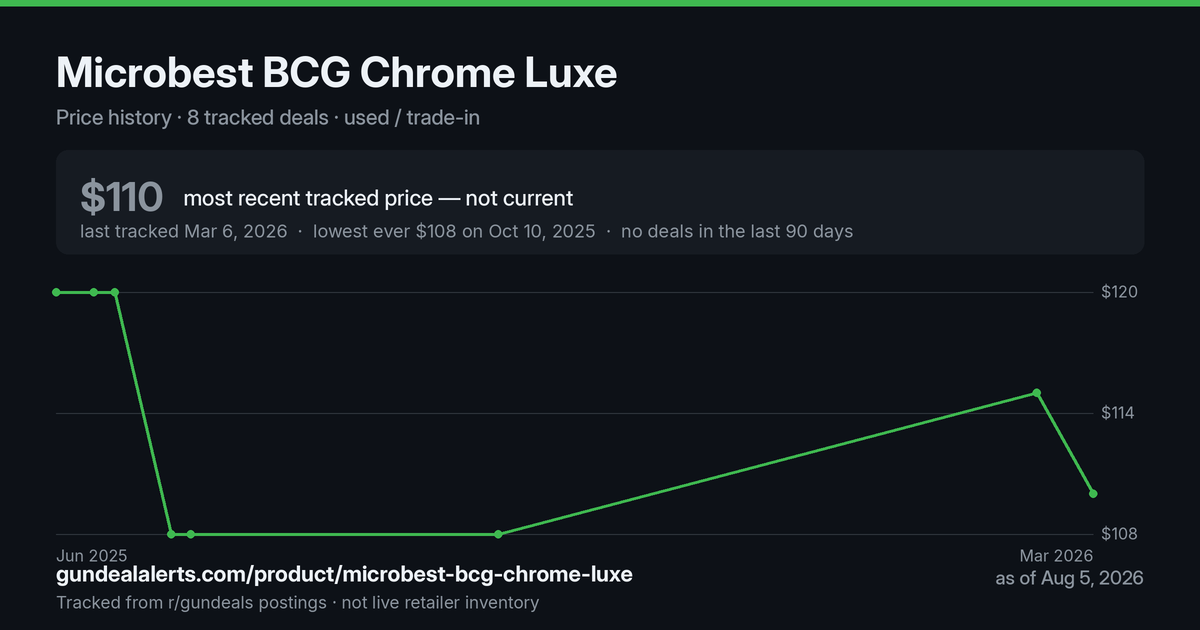Click the 'as of Aug 5, 2026' date stamp

coord(1069,578)
